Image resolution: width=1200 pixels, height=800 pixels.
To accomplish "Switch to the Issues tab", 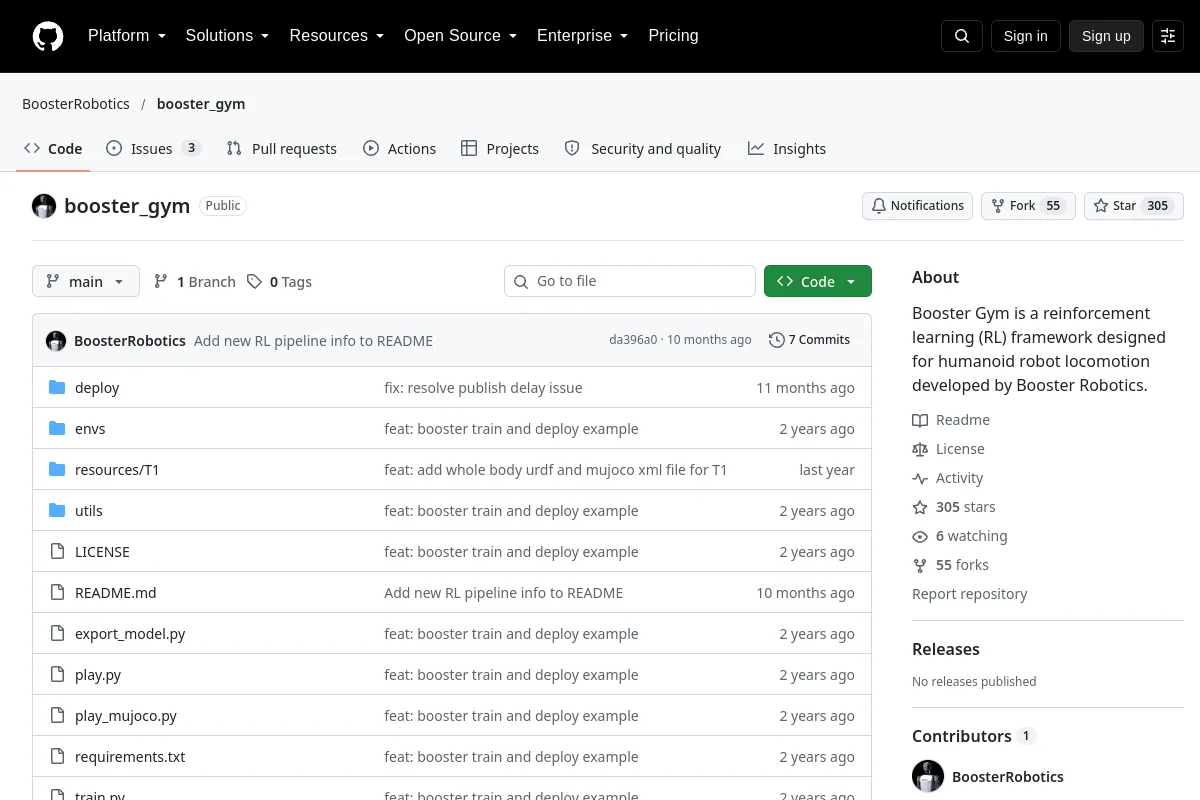I will pos(154,149).
